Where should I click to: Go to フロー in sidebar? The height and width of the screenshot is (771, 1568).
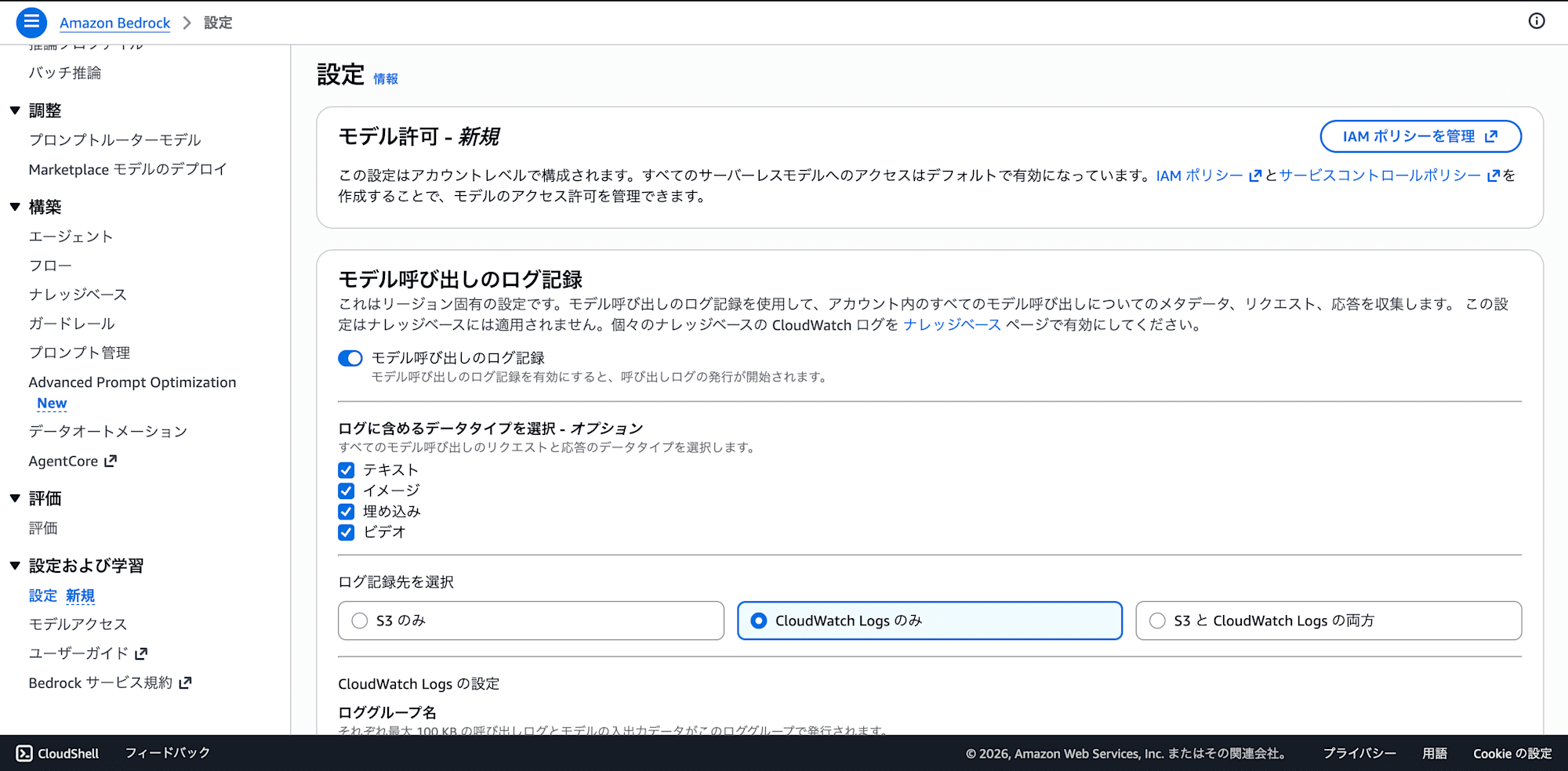pos(50,266)
